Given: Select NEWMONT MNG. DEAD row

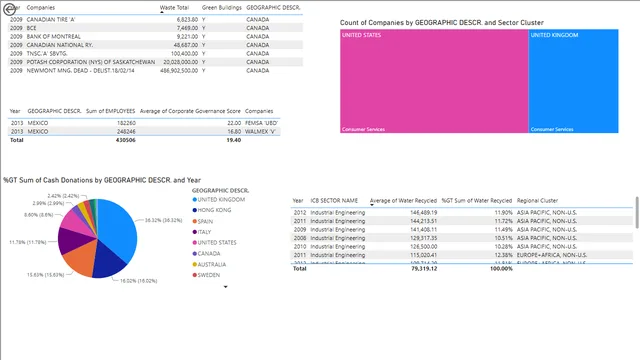Looking at the screenshot, I should tap(156, 71).
